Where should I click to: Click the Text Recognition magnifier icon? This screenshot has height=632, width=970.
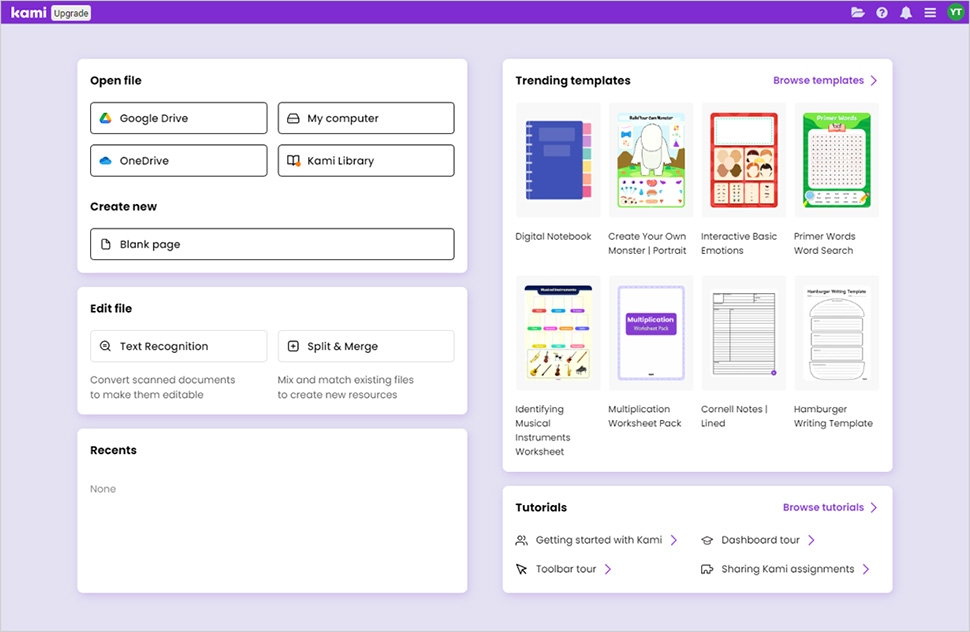tap(106, 346)
